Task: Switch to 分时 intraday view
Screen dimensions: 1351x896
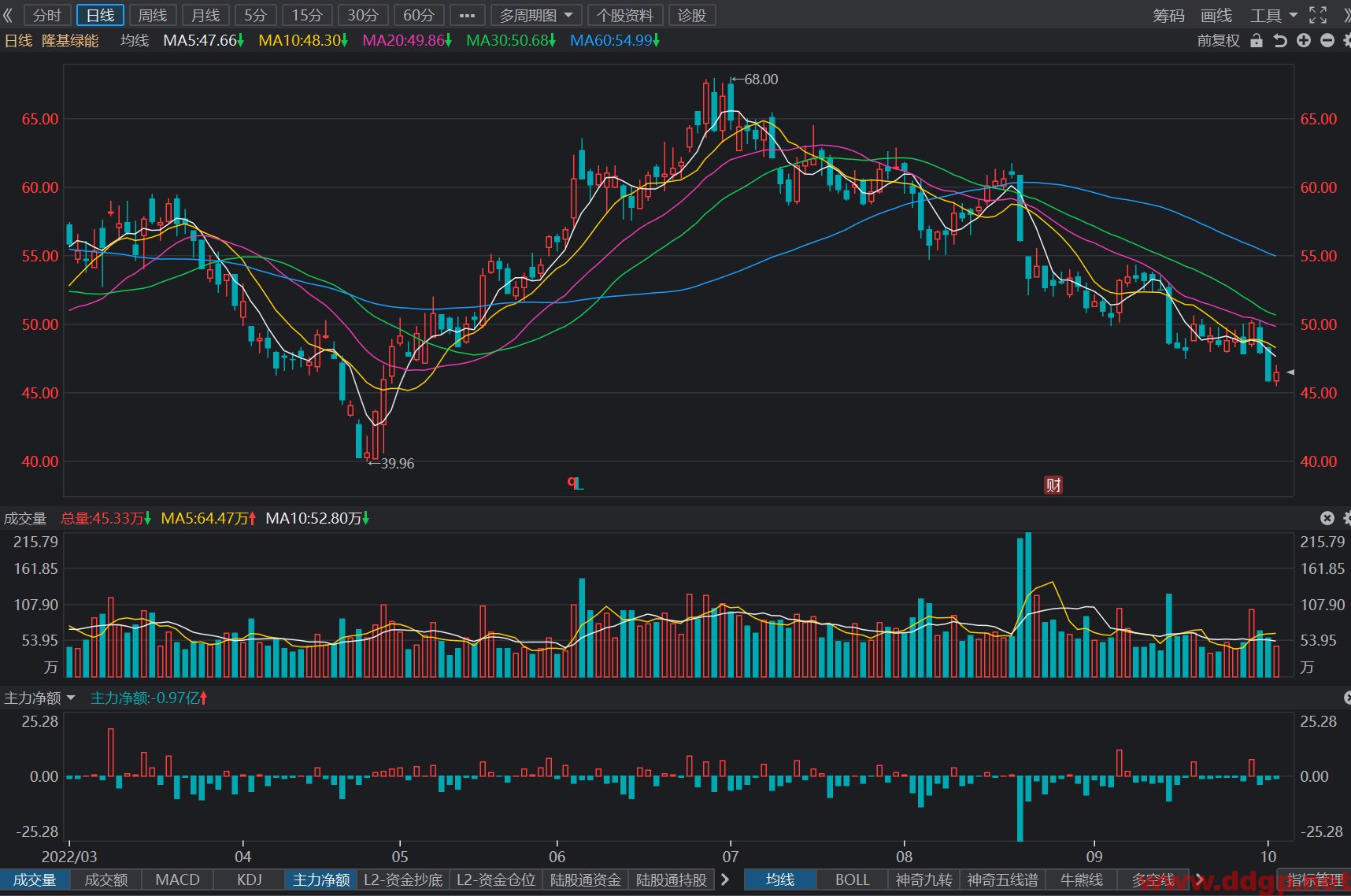Action: (x=47, y=15)
